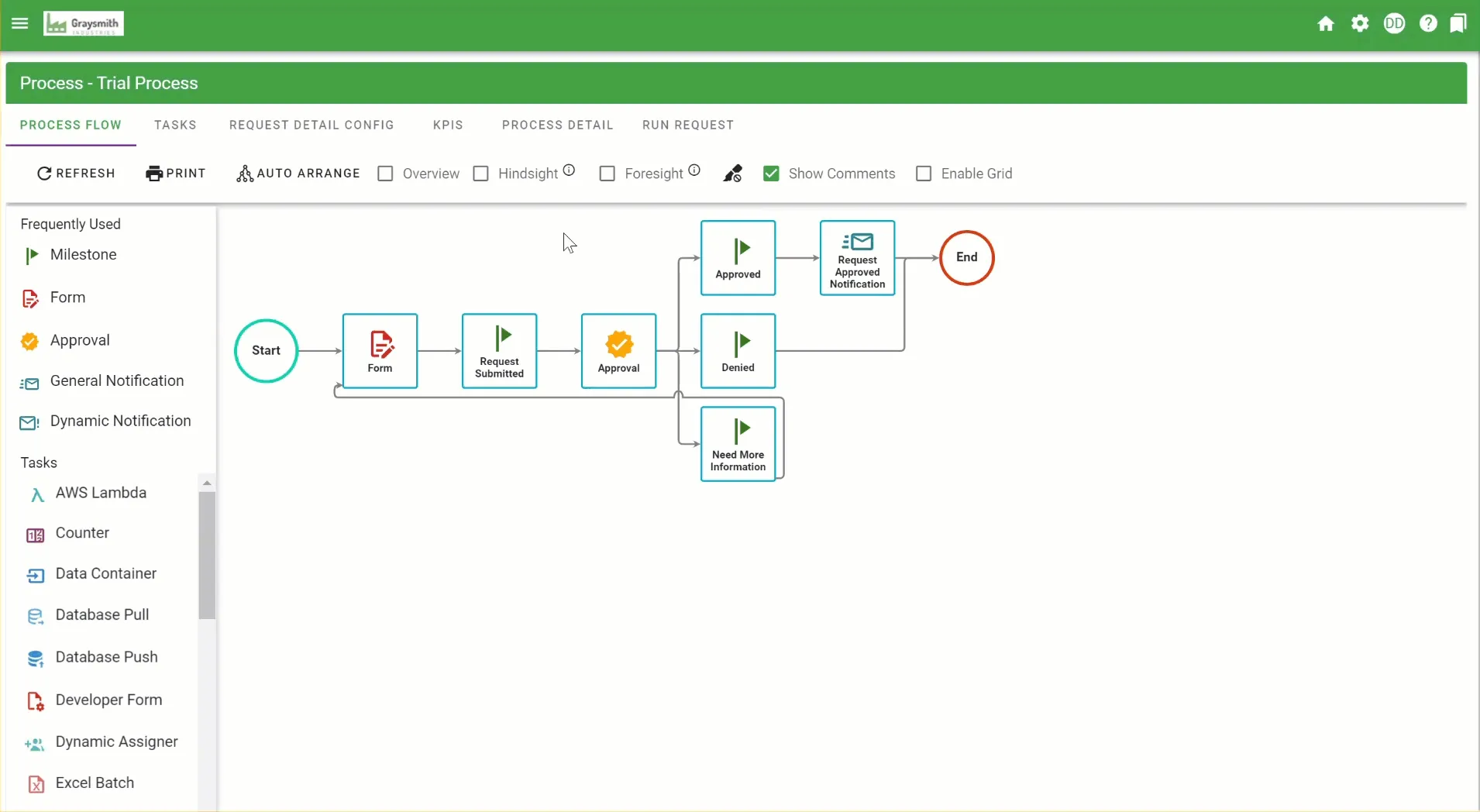Click the Auto Arrange button
Image resolution: width=1480 pixels, height=812 pixels.
click(x=298, y=174)
